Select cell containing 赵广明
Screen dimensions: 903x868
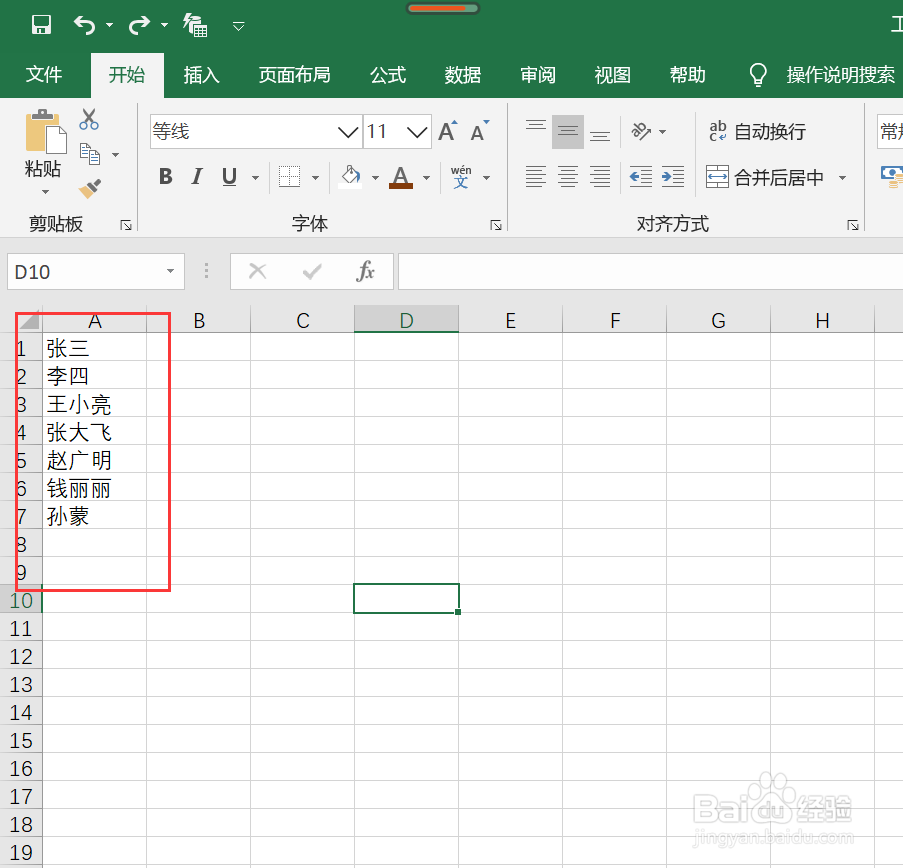pos(94,460)
